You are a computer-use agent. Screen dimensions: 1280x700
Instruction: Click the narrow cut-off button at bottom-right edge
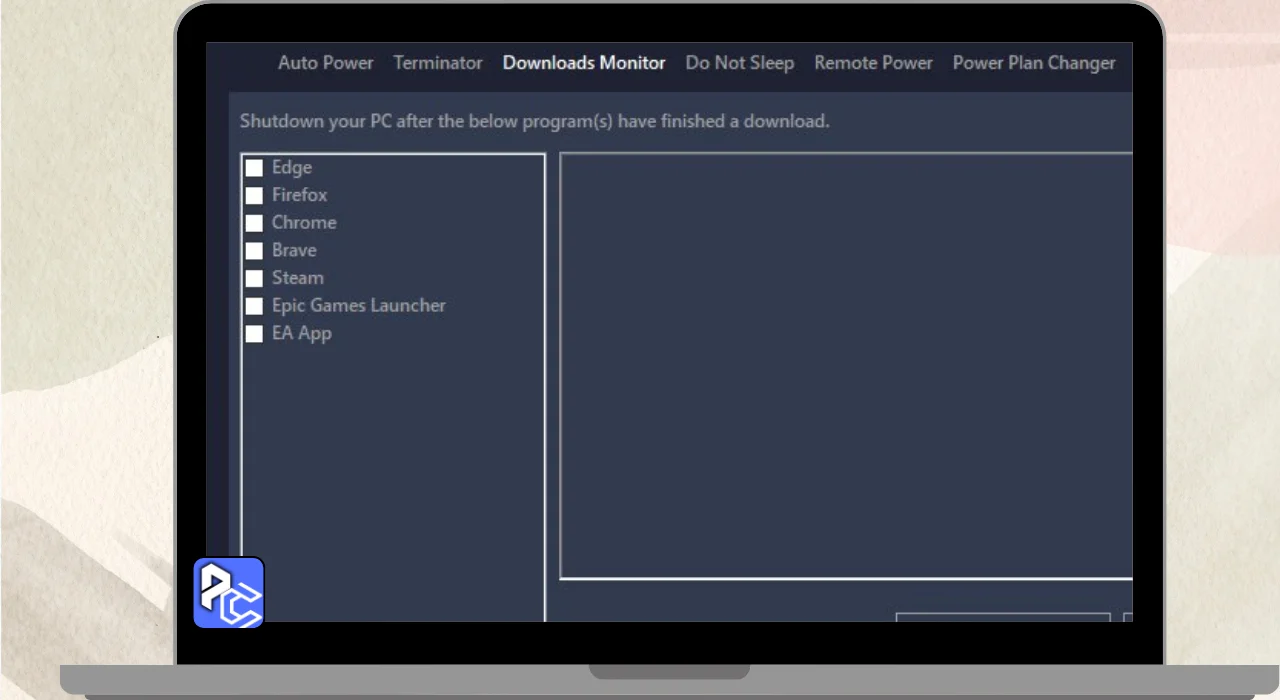click(x=1128, y=618)
